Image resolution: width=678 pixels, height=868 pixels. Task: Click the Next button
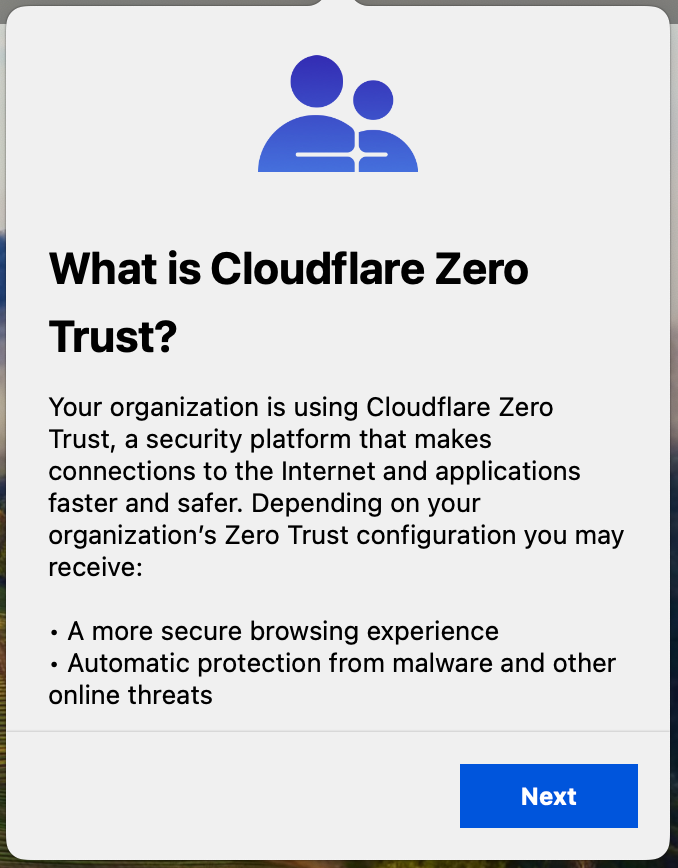click(548, 796)
